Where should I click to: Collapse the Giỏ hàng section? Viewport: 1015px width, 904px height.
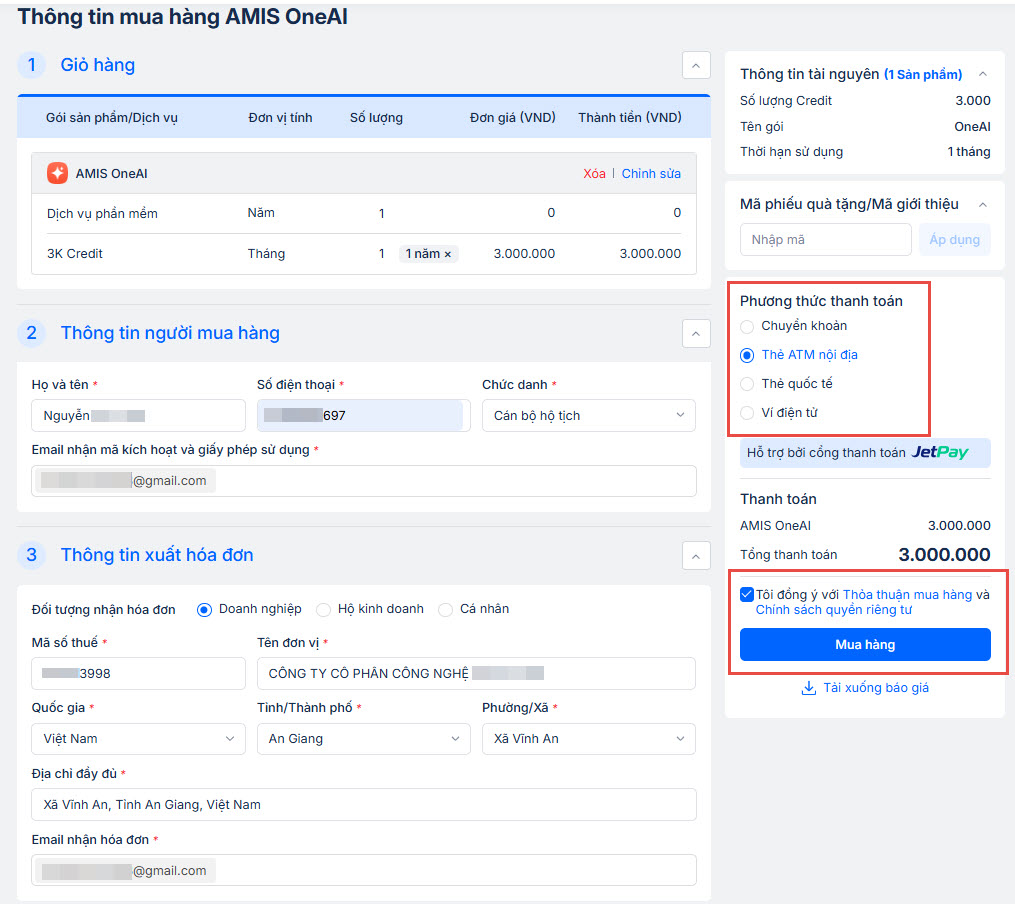point(696,65)
